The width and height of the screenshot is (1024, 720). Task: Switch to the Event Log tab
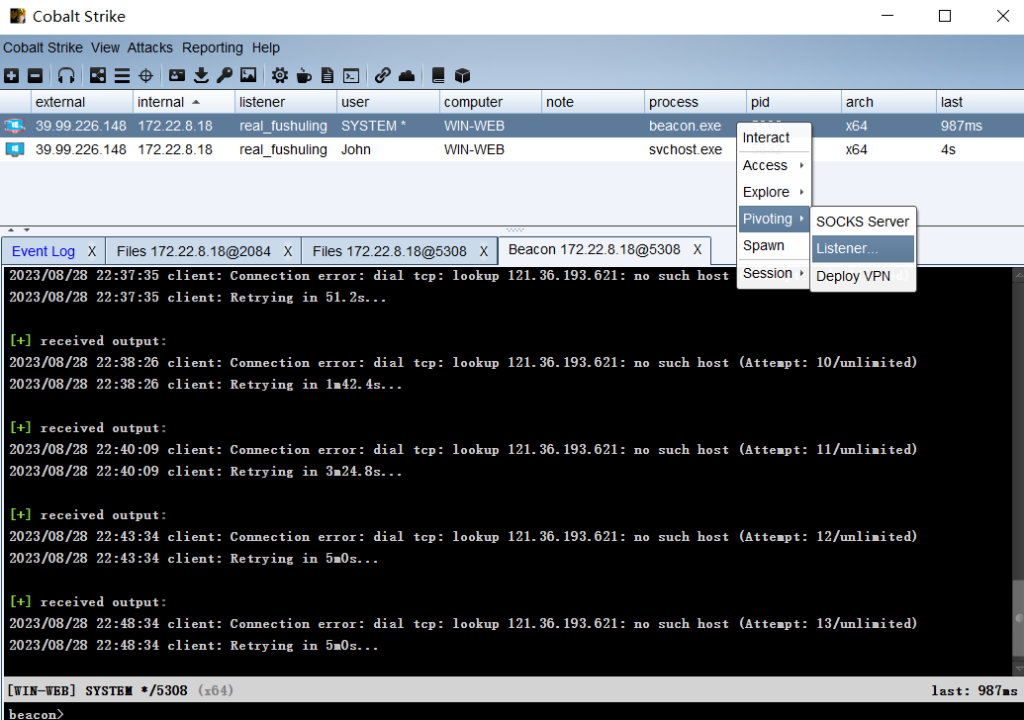click(43, 251)
